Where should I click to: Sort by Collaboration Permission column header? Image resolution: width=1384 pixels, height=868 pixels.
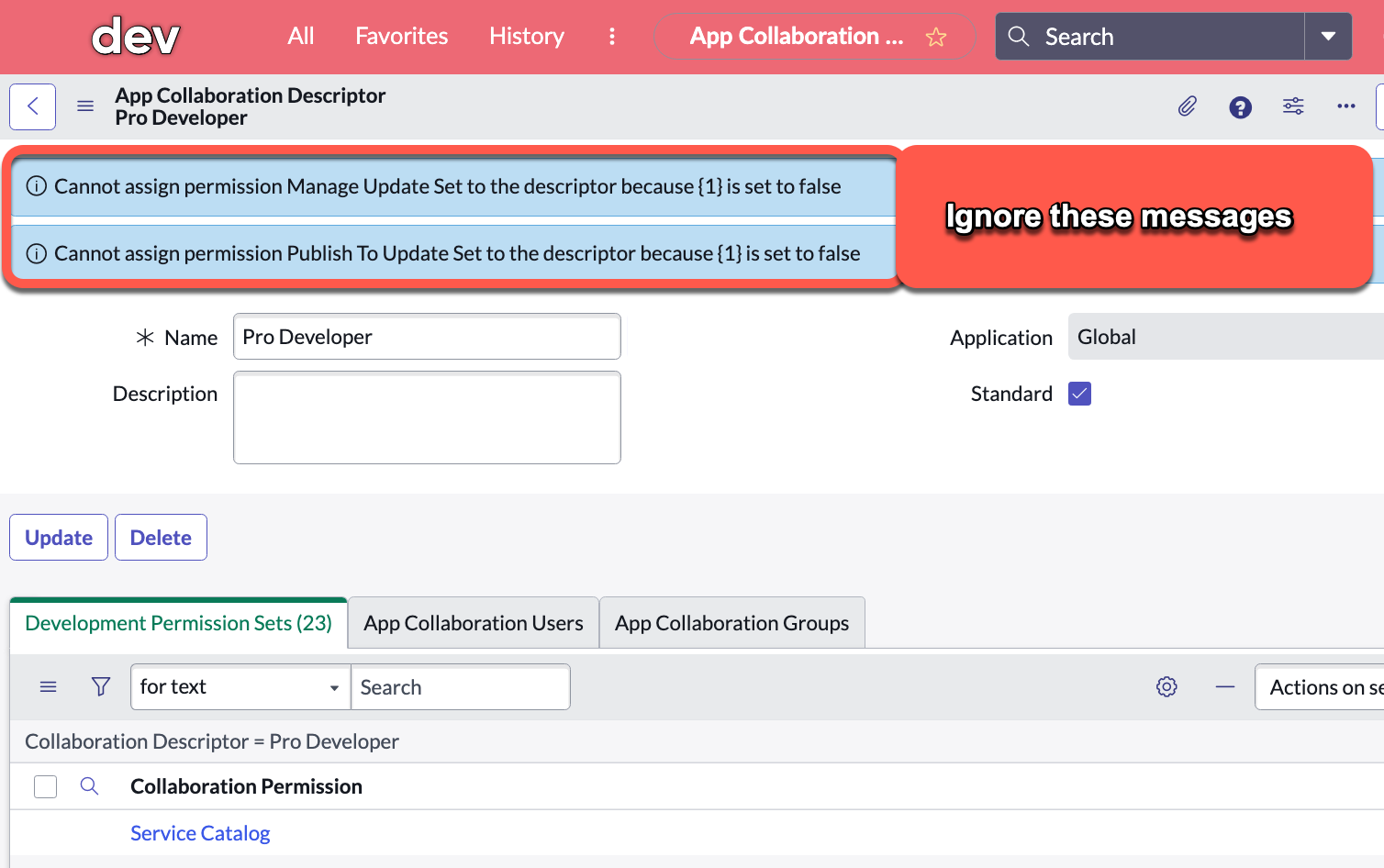(246, 786)
